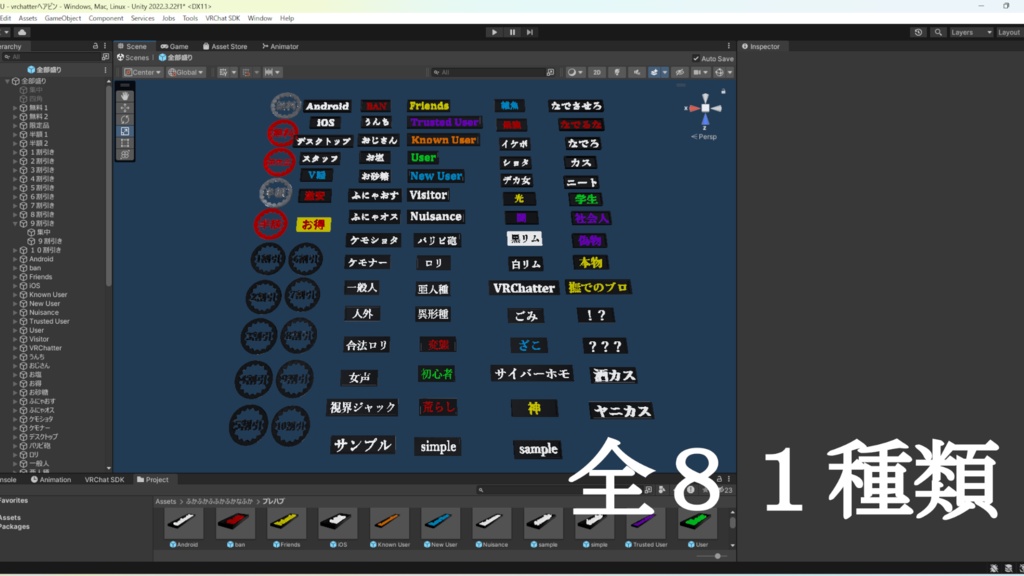Open the VRChat SDK menu

pos(222,18)
